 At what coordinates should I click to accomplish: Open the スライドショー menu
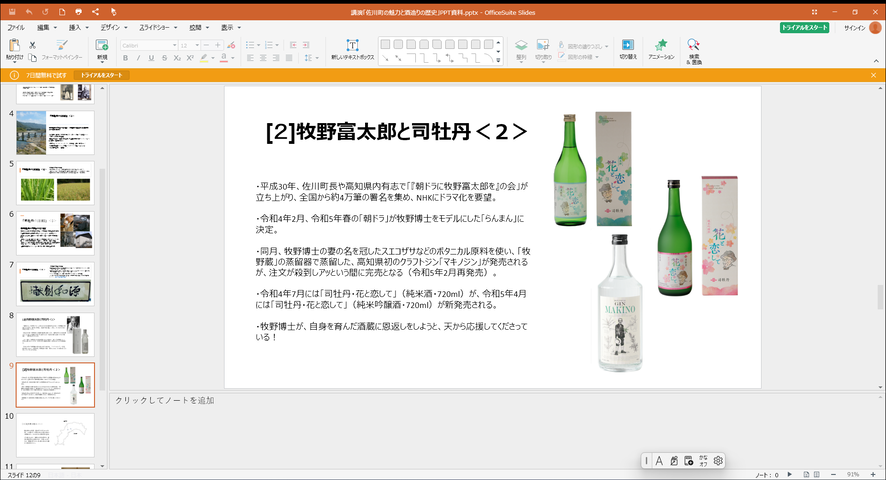[x=158, y=27]
